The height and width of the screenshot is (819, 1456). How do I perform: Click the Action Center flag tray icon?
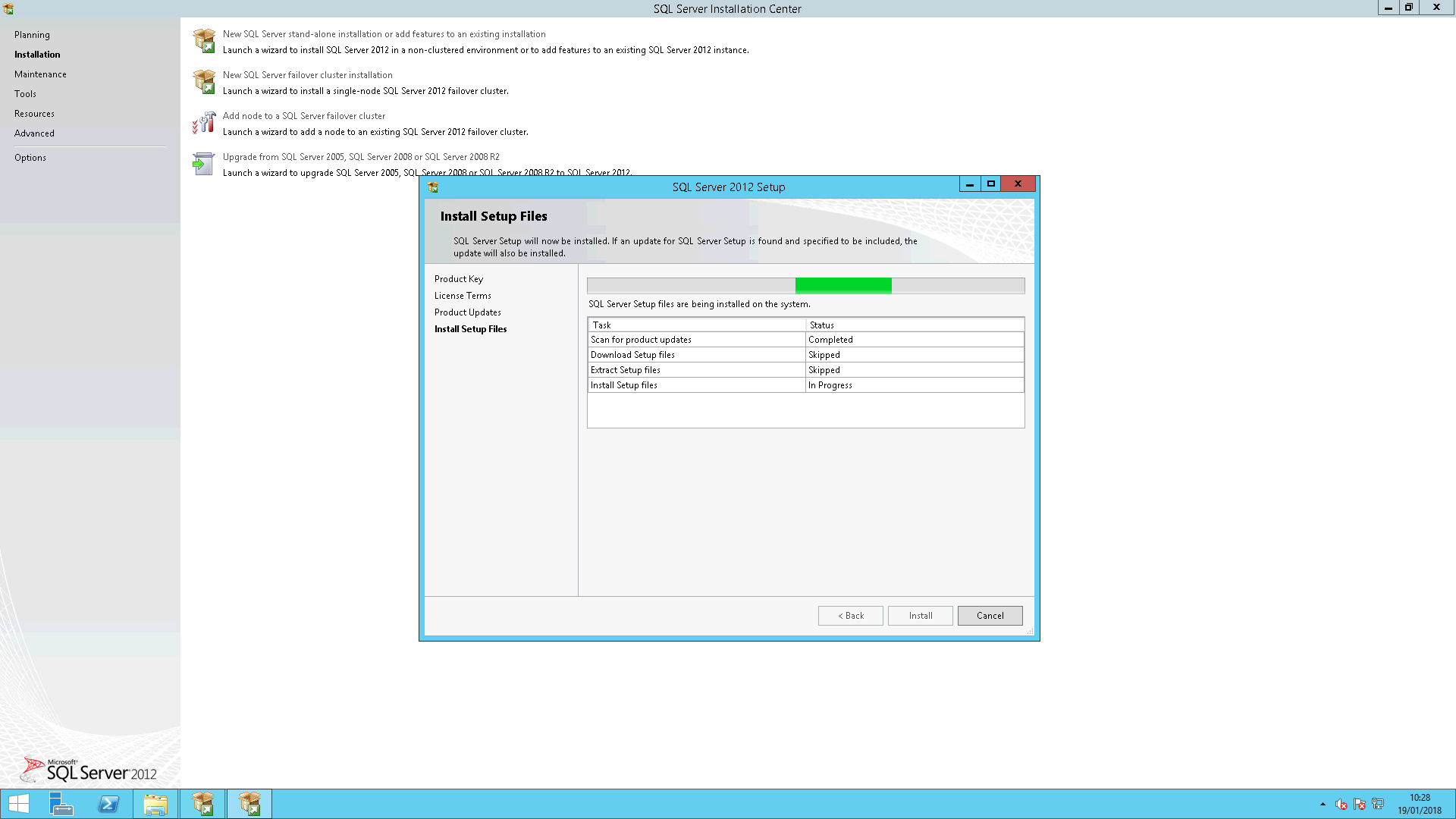[1360, 804]
